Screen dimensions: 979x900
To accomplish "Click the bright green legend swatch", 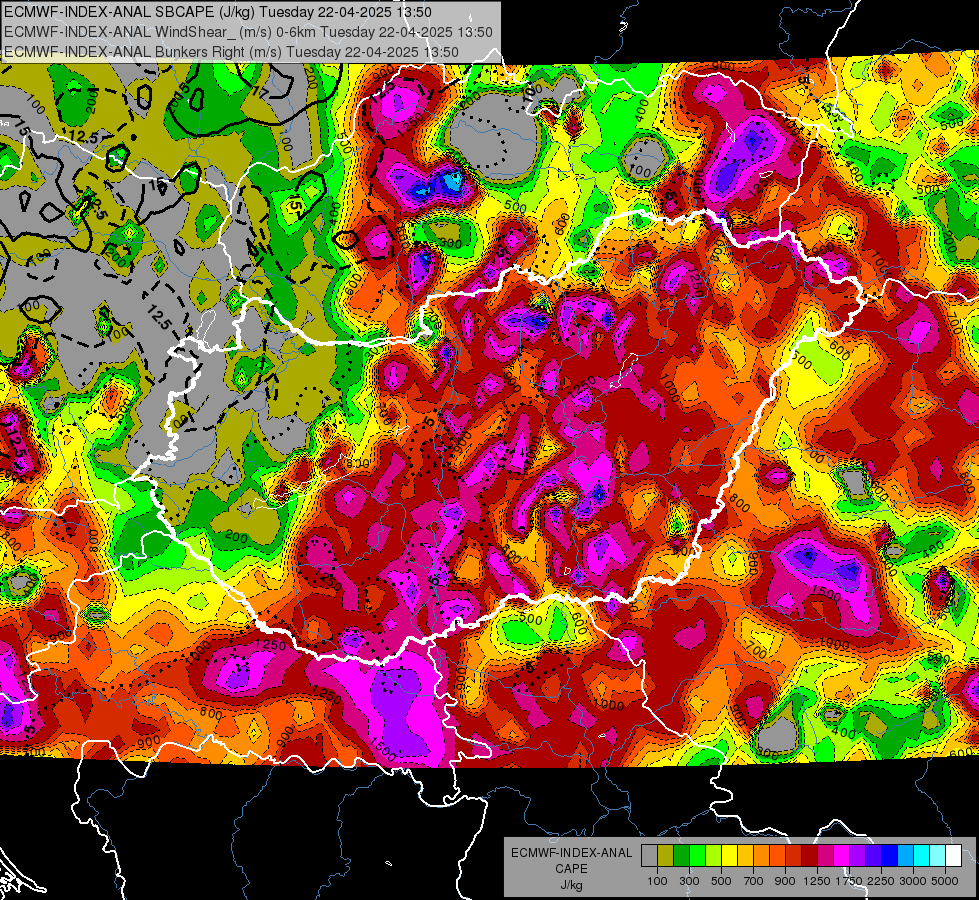I will click(x=697, y=855).
